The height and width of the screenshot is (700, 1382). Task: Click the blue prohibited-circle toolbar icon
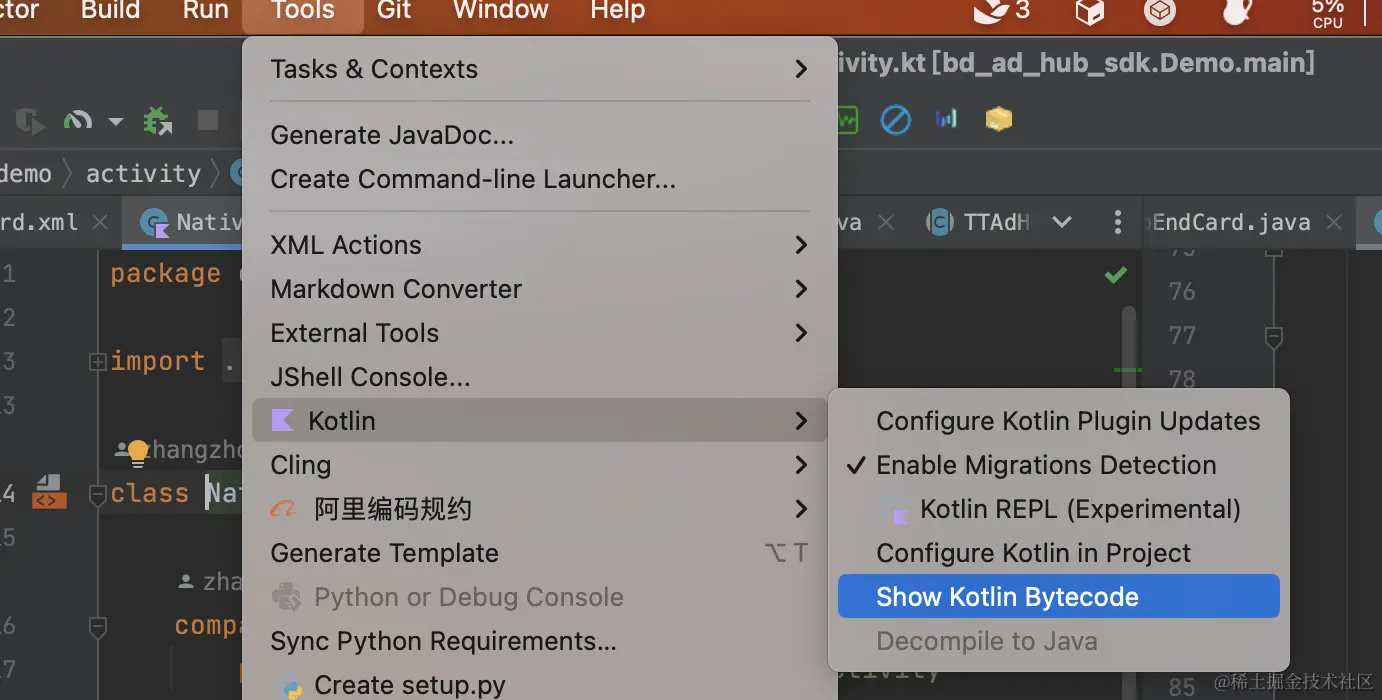895,120
